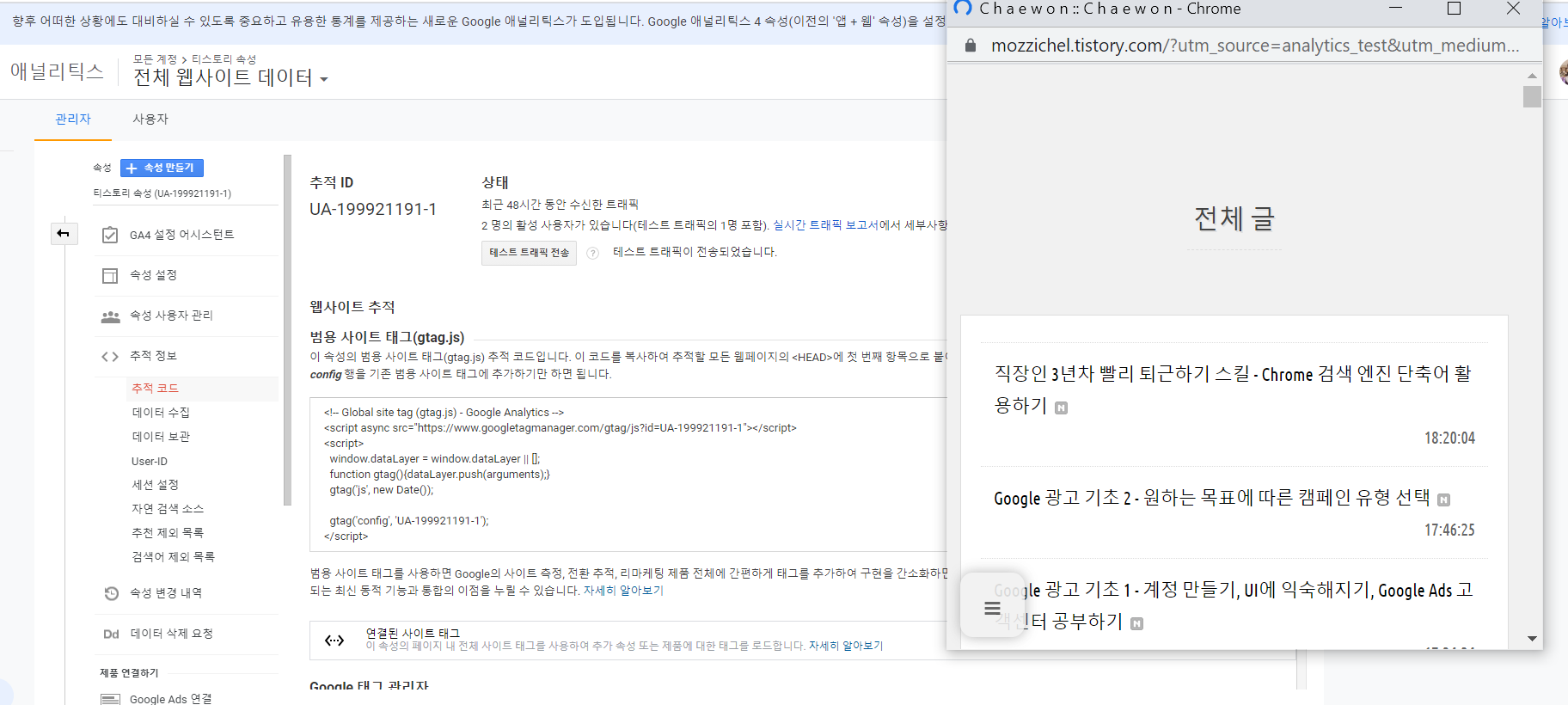Switch to 사용자 tab
The height and width of the screenshot is (705, 1568).
click(150, 120)
